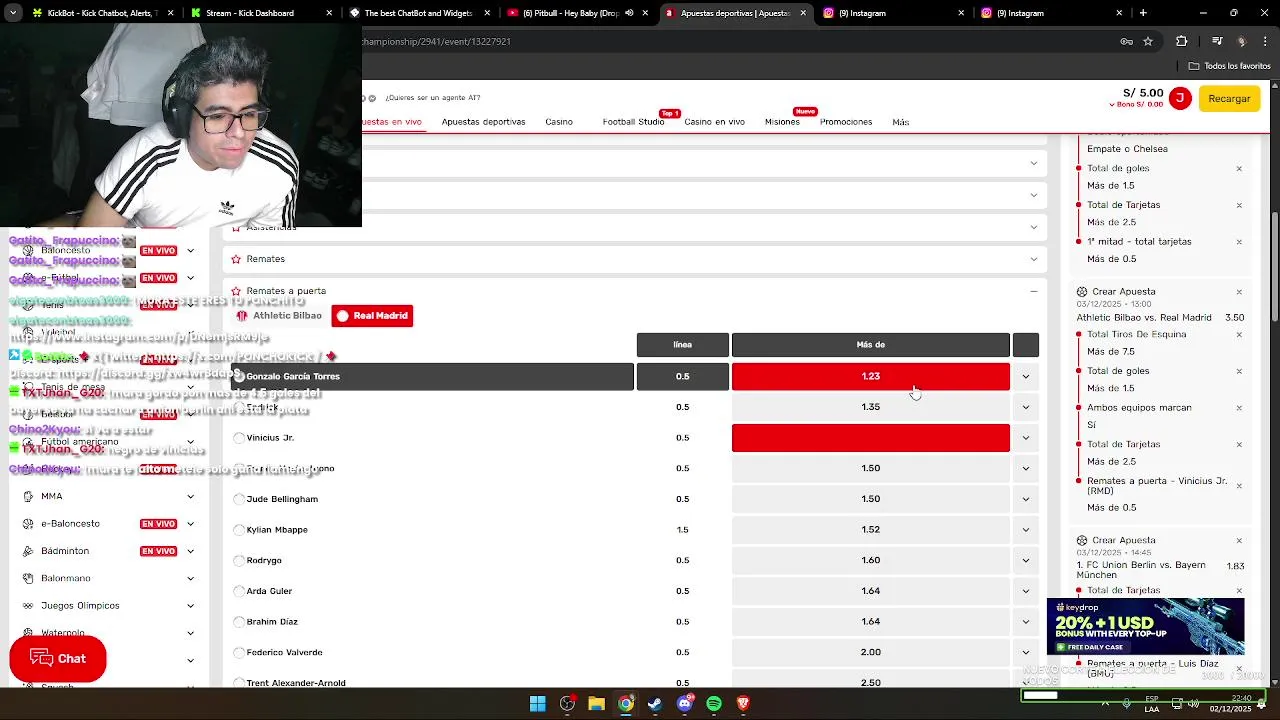Open the Casino en vivo menu item
The width and height of the screenshot is (1280, 720).
[714, 122]
